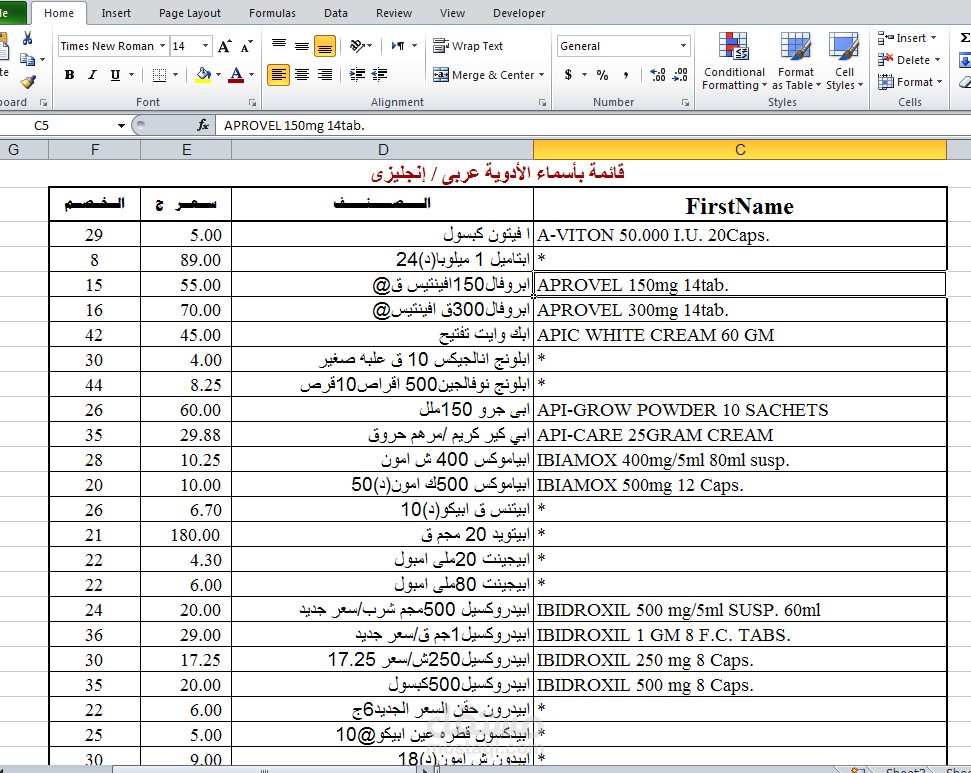Open font size 14 dropdown
The height and width of the screenshot is (773, 971).
[205, 46]
